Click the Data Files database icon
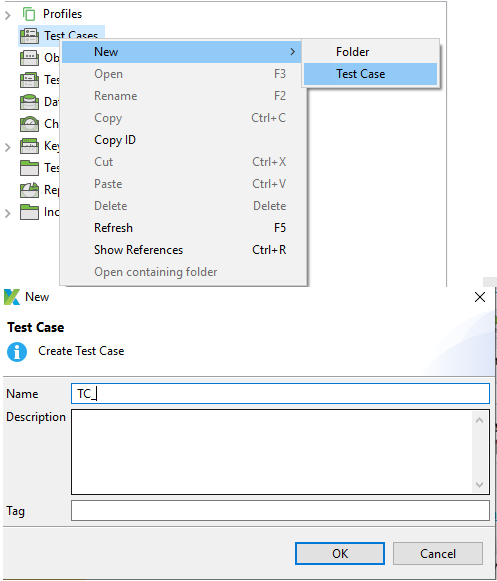Viewport: 497px width, 581px height. pyautogui.click(x=29, y=102)
